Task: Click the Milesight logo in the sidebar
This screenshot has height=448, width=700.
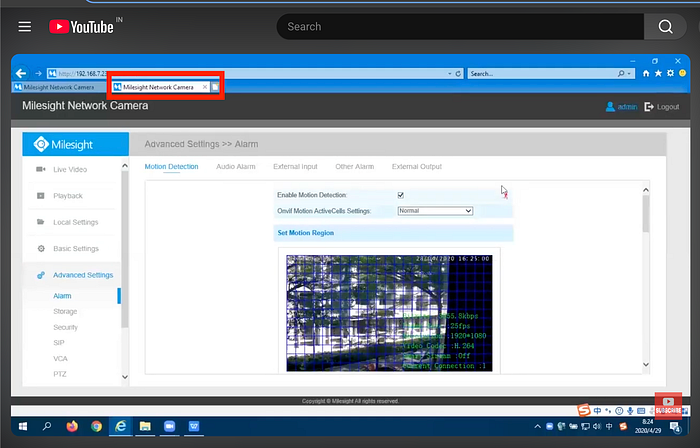Action: point(75,144)
